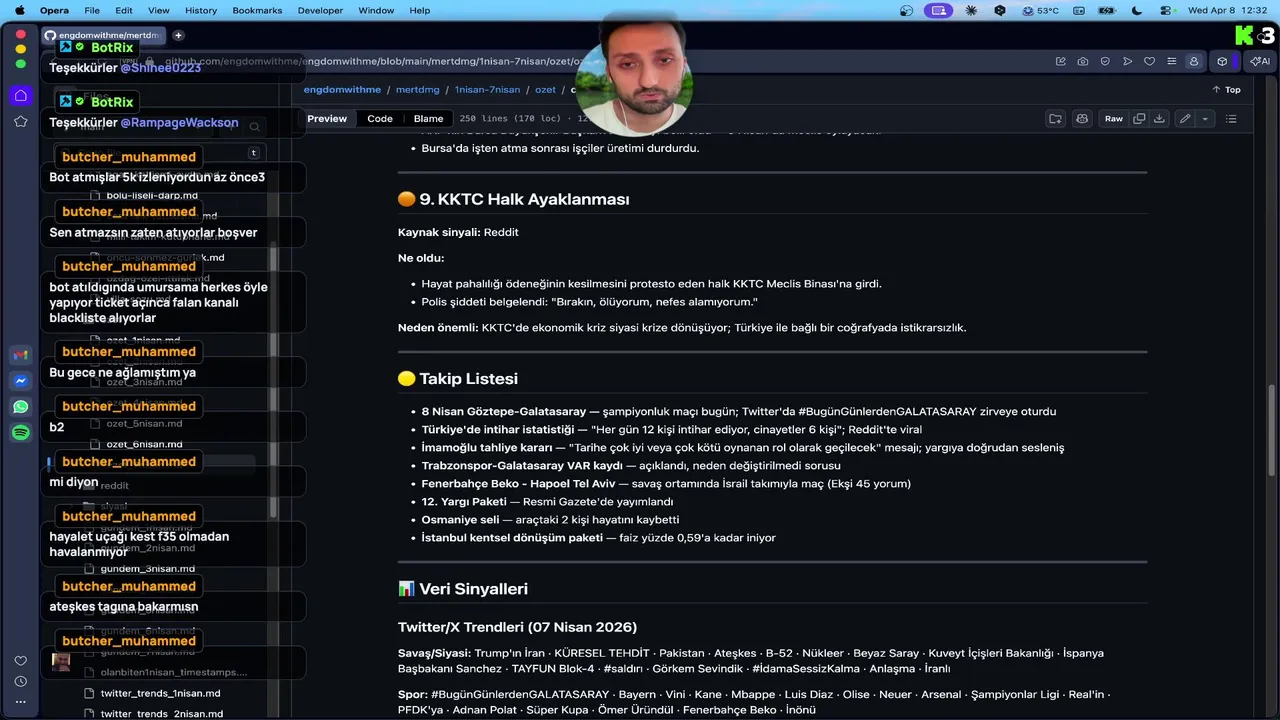Open the Opera AI assistant button
Image resolution: width=1280 pixels, height=720 pixels.
[1260, 61]
